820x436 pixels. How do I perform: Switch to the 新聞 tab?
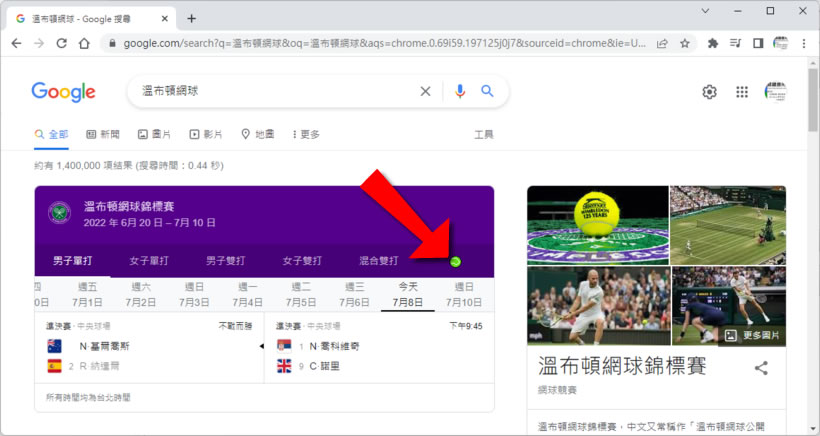point(102,134)
